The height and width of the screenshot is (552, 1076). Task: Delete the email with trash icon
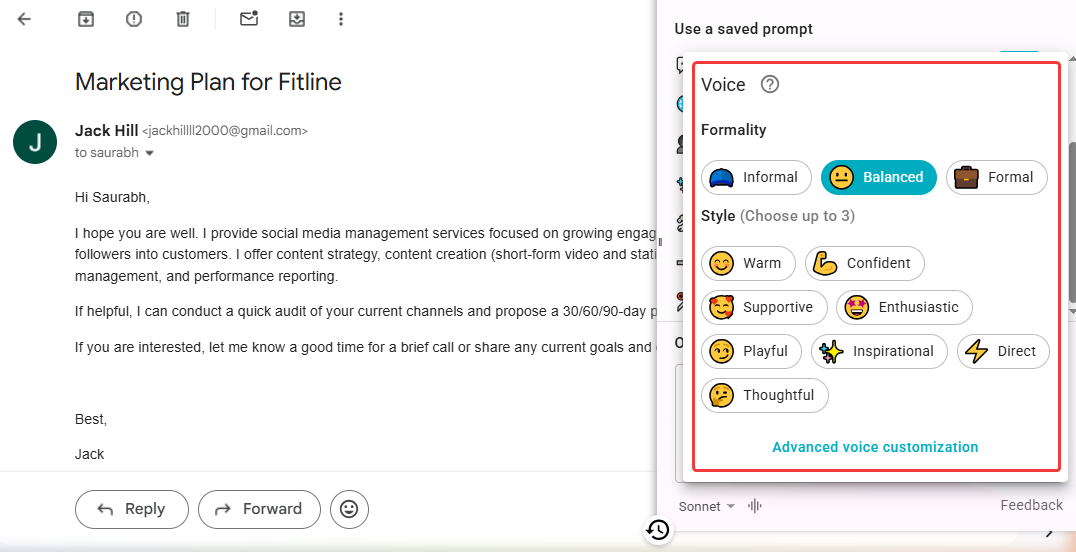pos(182,19)
